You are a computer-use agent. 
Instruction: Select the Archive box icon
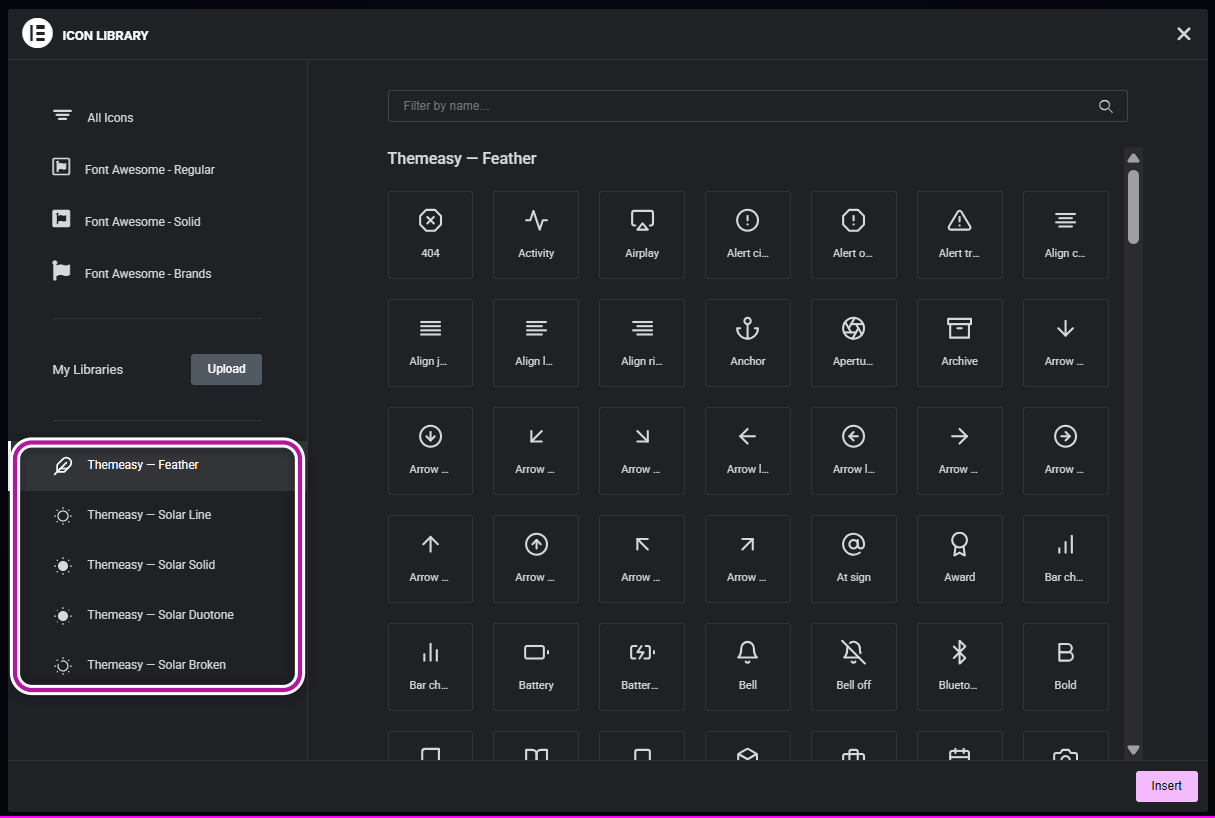coord(960,343)
